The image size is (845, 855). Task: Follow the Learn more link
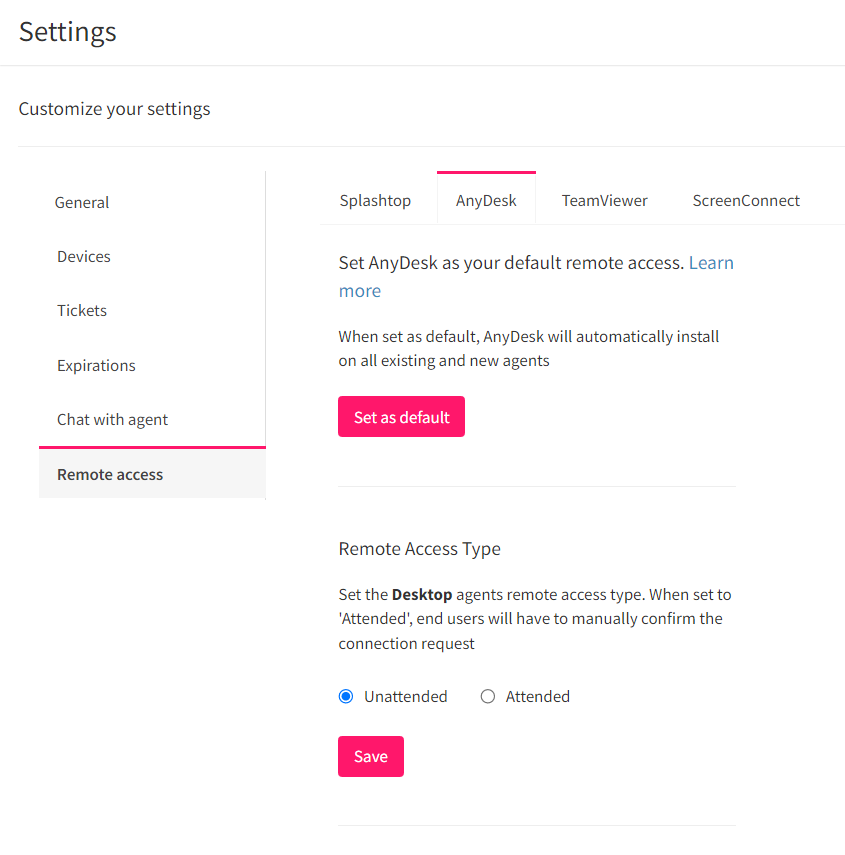(711, 263)
